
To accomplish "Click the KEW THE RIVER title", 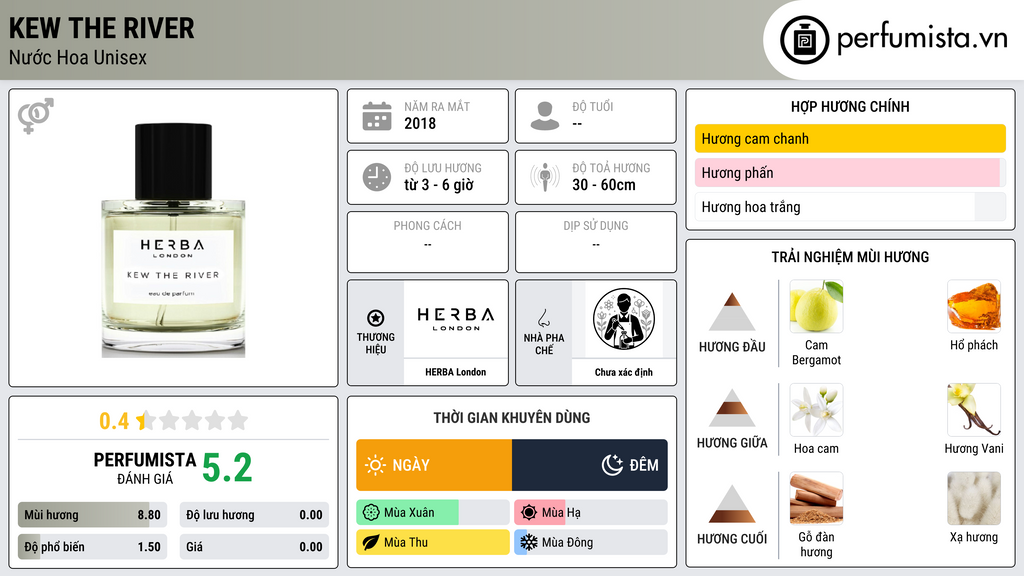I will click(101, 28).
